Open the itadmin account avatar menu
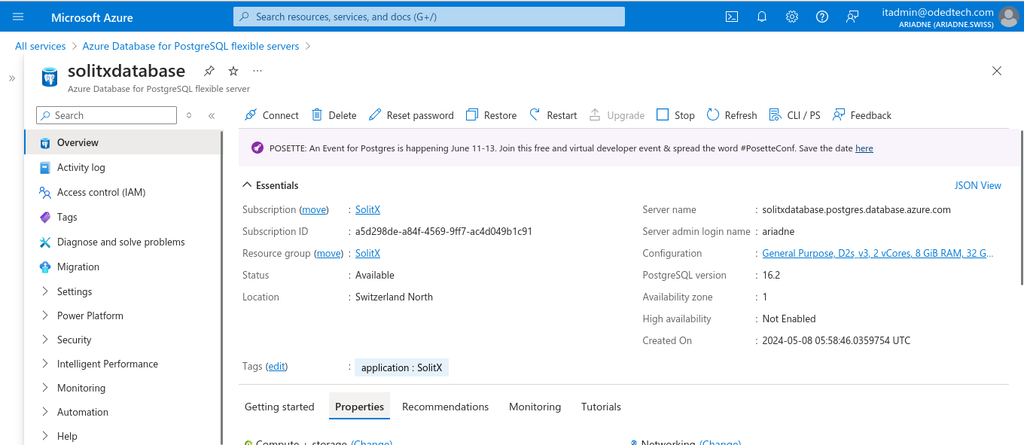Viewport: 1024px width, 445px height. click(x=1009, y=17)
